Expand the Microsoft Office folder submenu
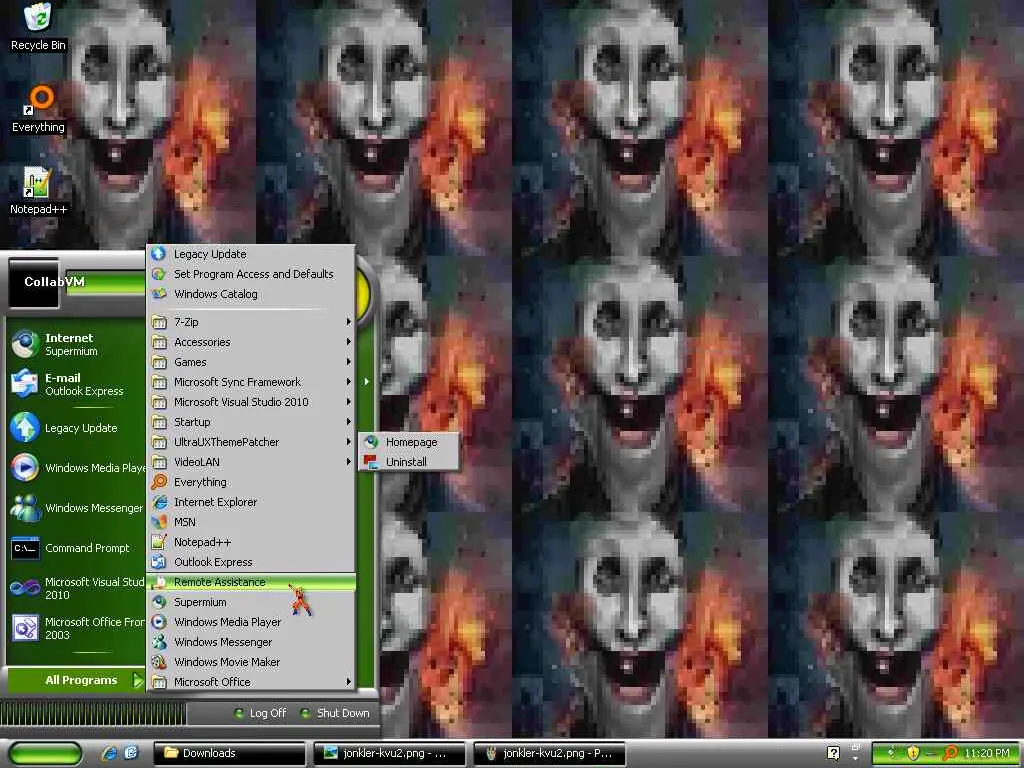The image size is (1024, 768). tap(251, 682)
